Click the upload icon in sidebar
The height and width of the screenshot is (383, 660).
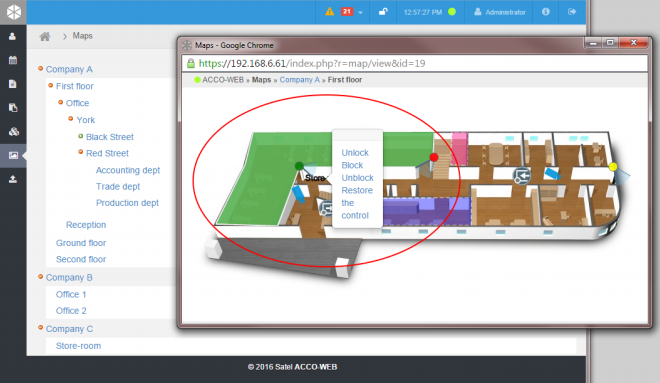[x=13, y=179]
